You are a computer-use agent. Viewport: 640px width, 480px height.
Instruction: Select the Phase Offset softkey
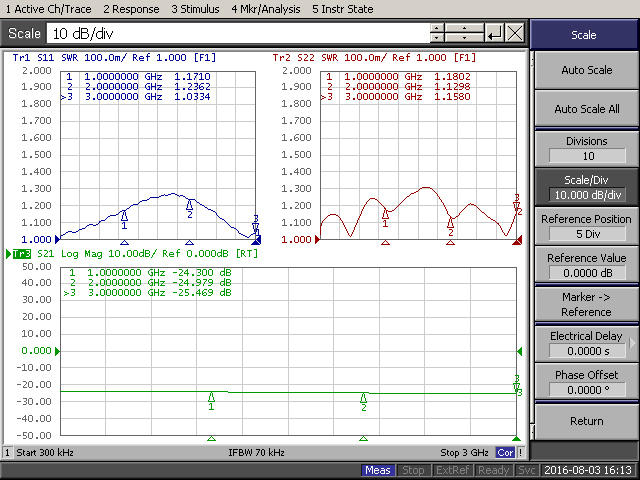point(587,382)
